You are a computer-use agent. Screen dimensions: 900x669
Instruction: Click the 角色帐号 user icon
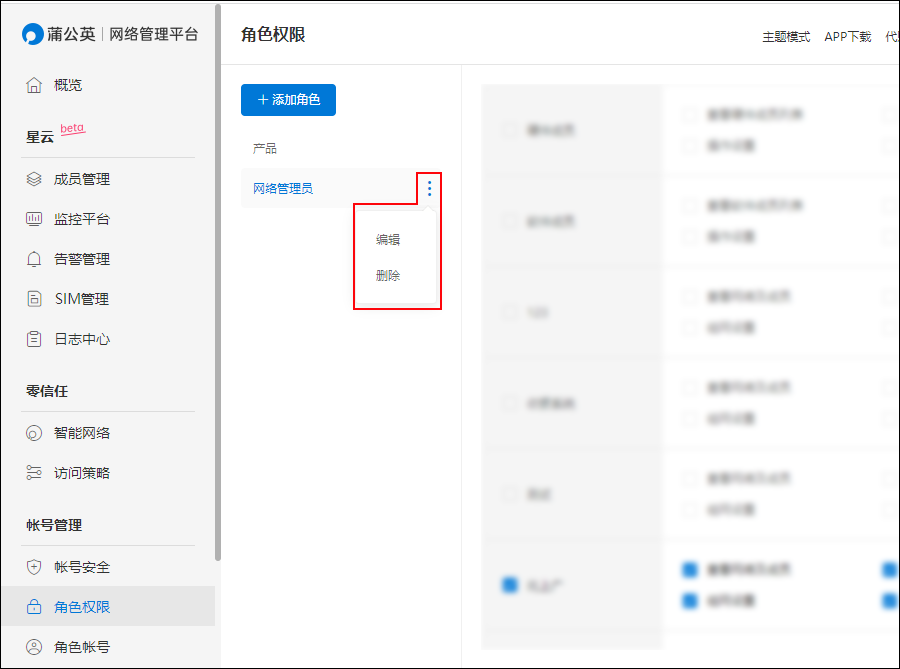(34, 647)
